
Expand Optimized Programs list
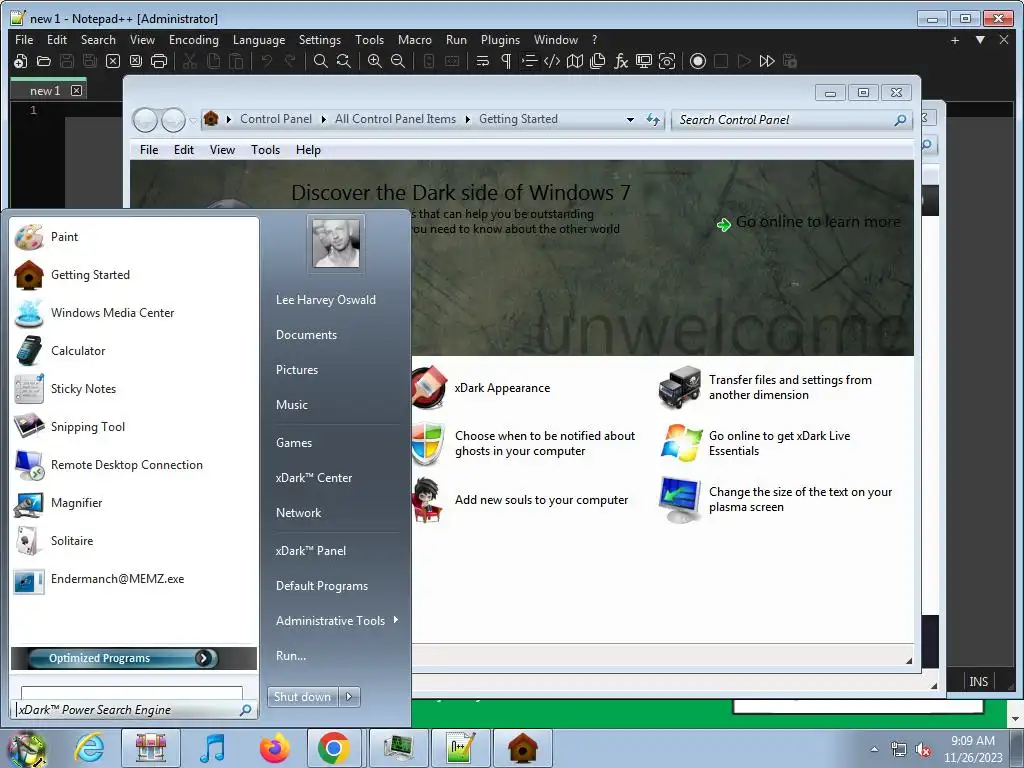[x=134, y=658]
